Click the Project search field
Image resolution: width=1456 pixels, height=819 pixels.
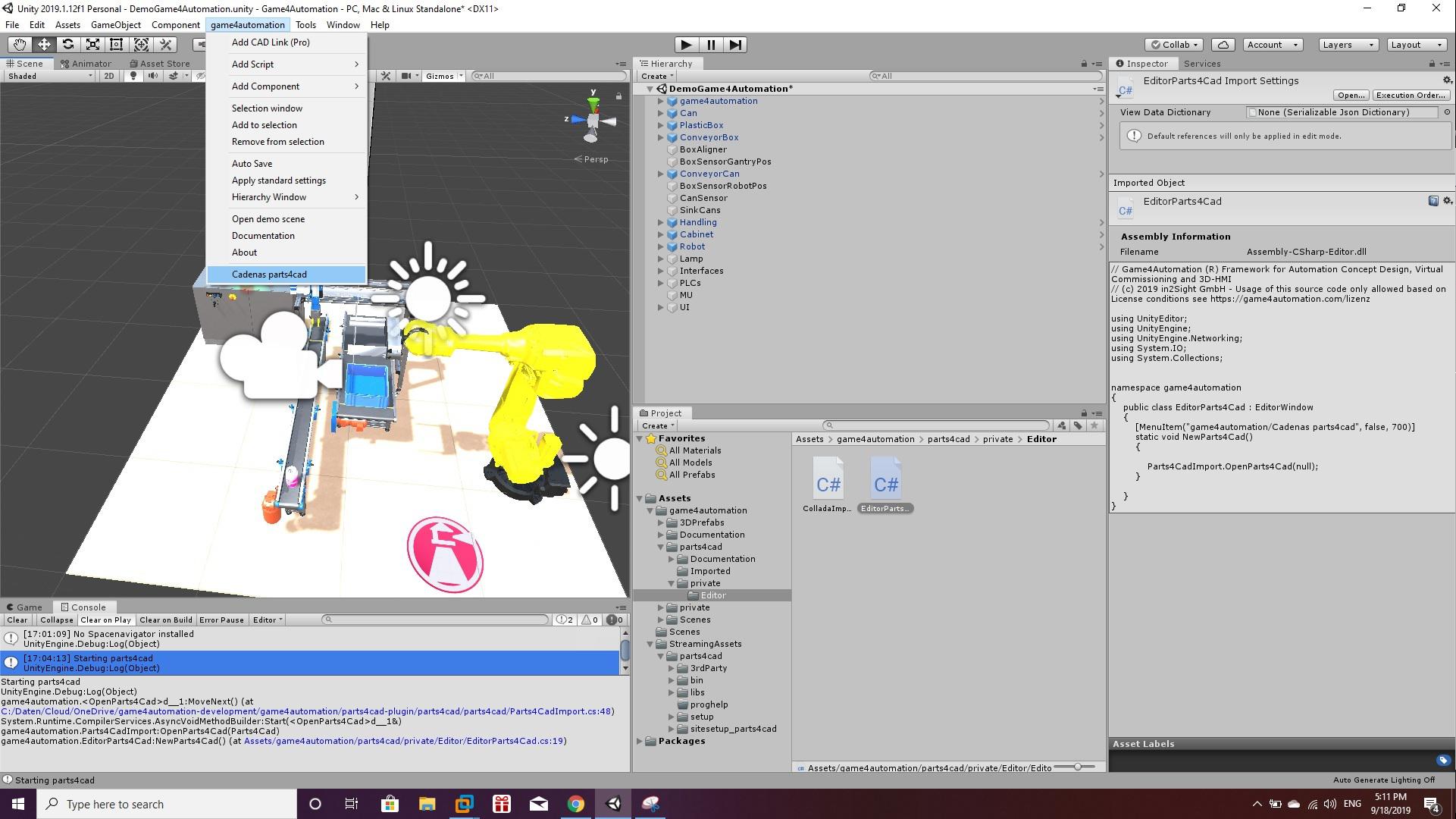(937, 425)
